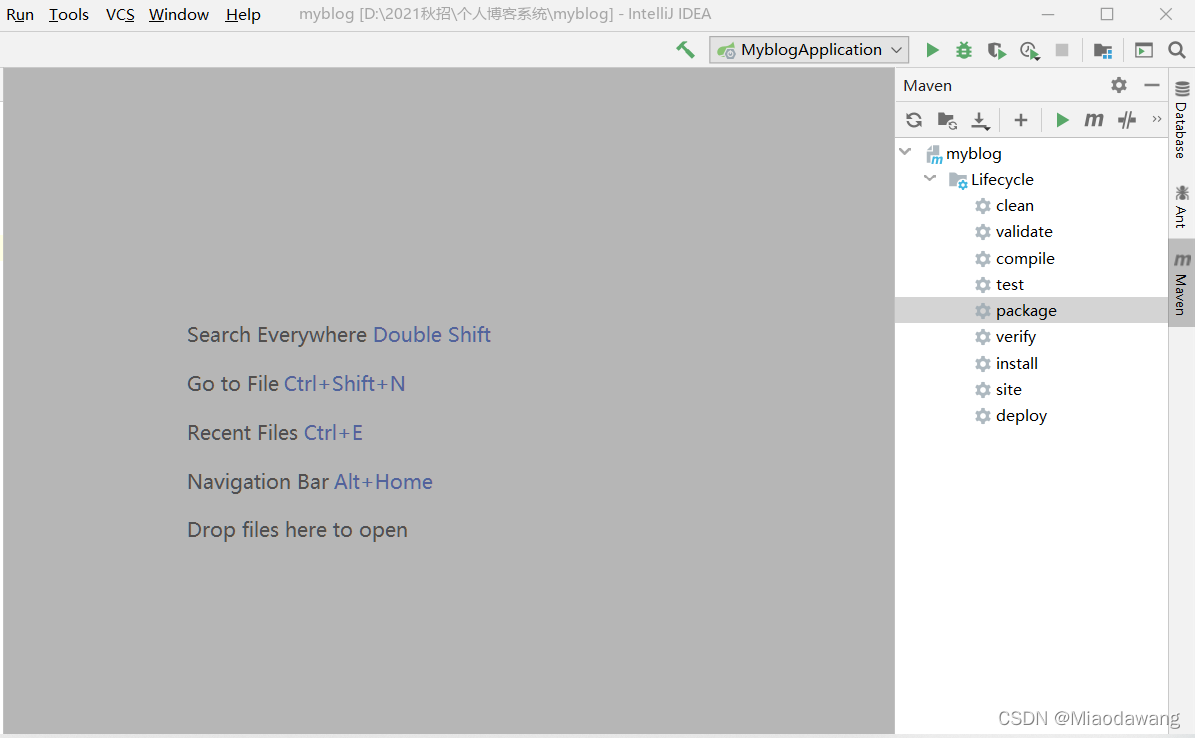The height and width of the screenshot is (738, 1195).
Task: Select the install lifecycle goal
Action: point(1016,363)
